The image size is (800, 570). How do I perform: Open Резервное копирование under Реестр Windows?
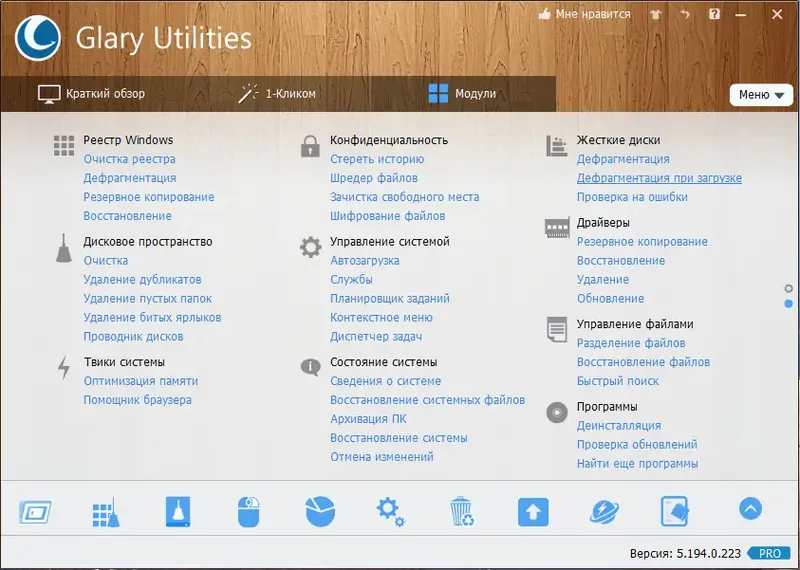(x=149, y=197)
